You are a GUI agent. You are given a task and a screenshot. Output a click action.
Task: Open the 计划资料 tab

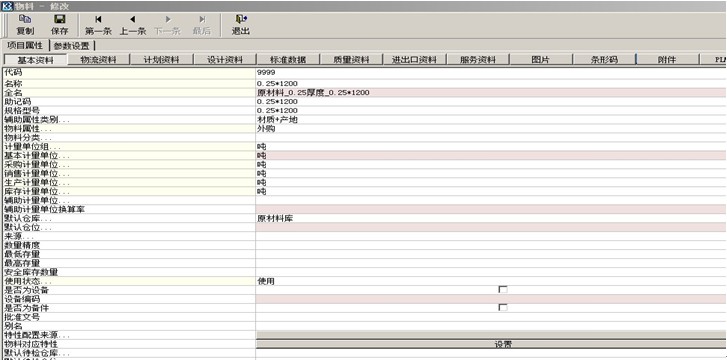[x=161, y=59]
